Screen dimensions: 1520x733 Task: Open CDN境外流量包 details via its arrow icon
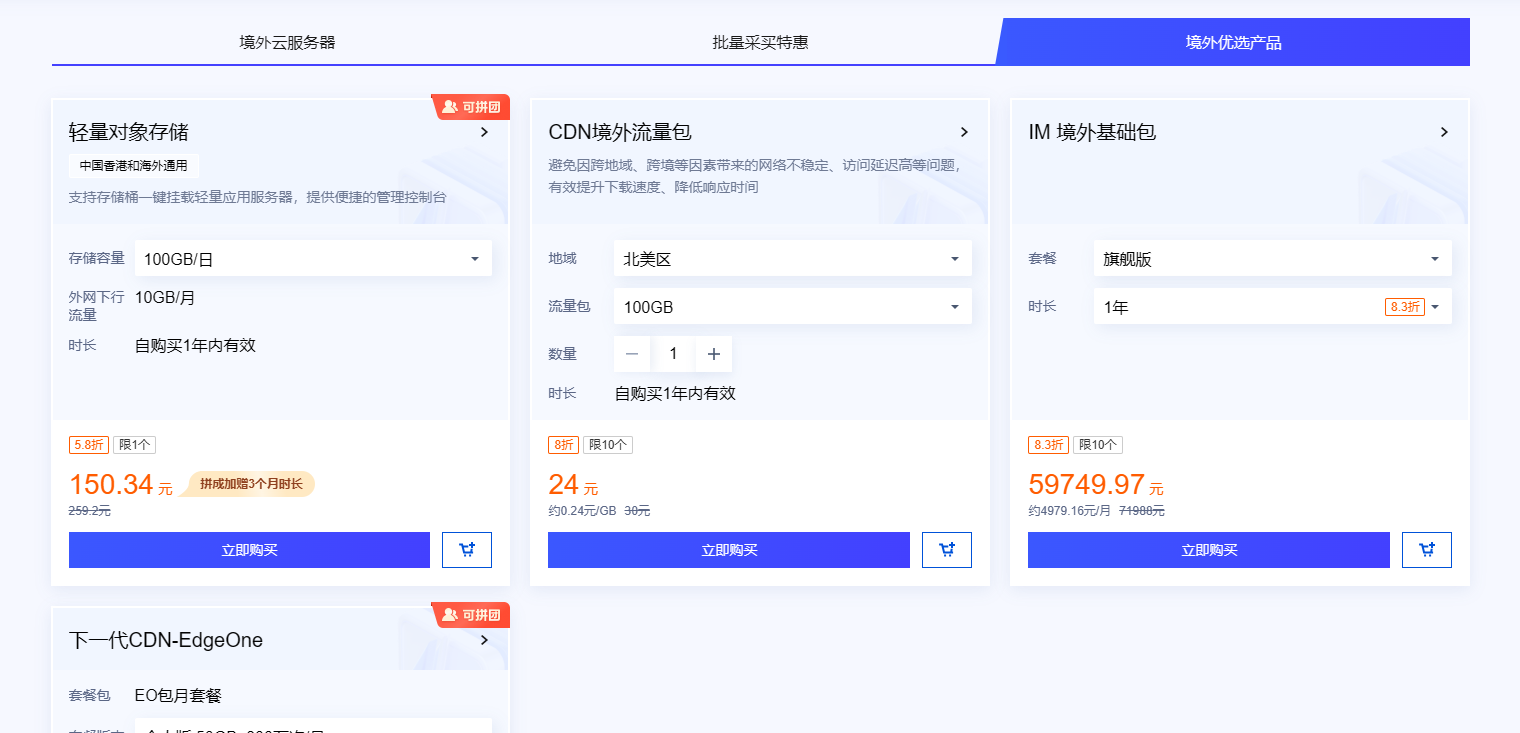[x=964, y=131]
